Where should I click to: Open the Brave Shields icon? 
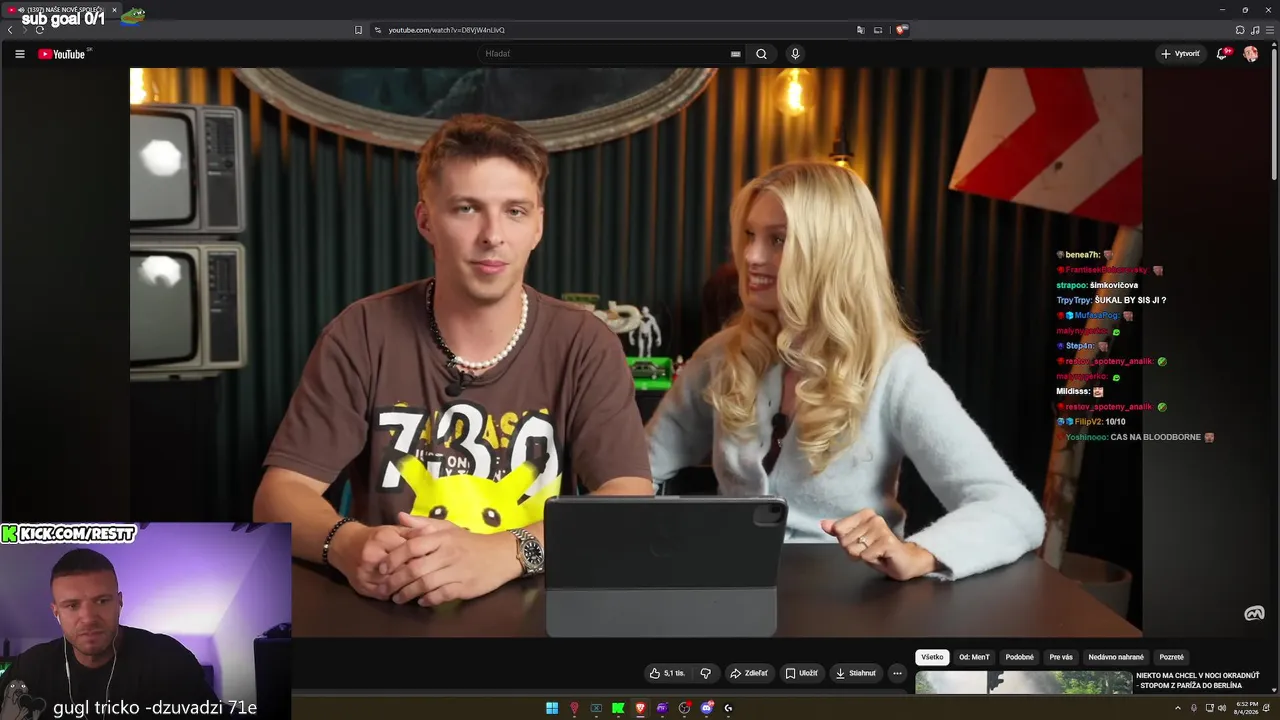click(x=901, y=30)
